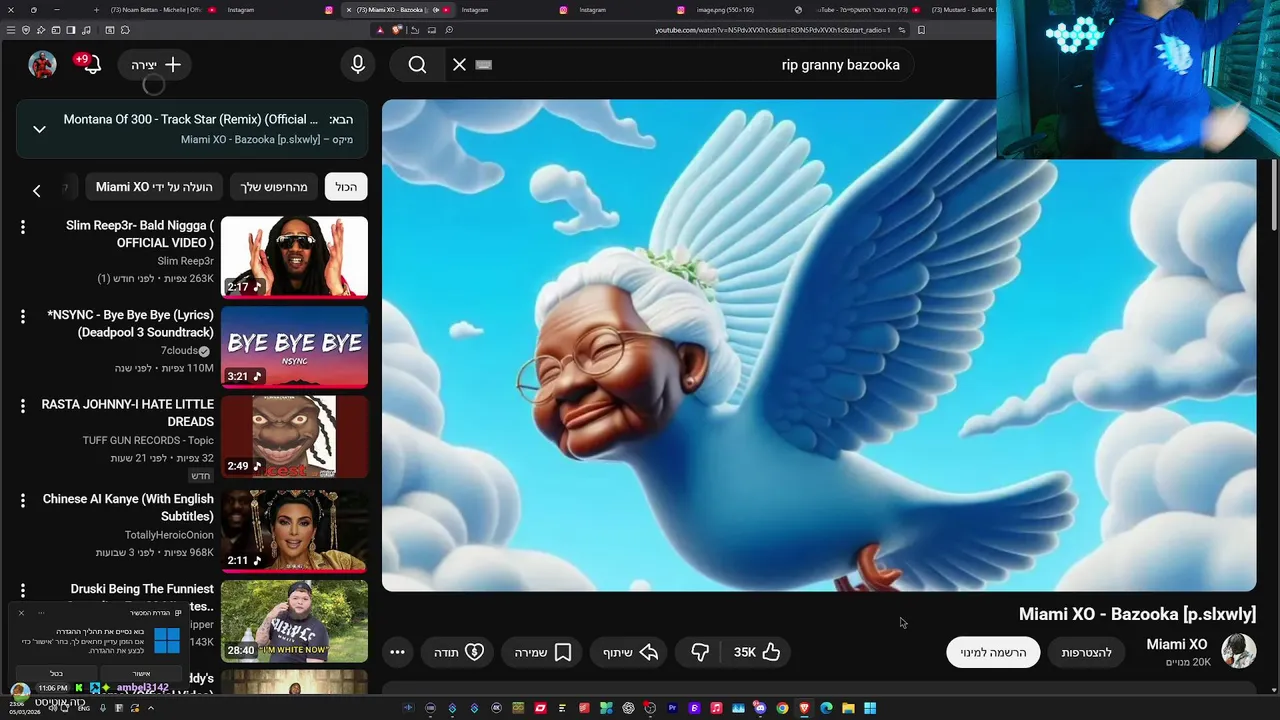Viewport: 1280px width, 720px height.
Task: Select the 'הכול' filter chip
Action: click(x=346, y=187)
